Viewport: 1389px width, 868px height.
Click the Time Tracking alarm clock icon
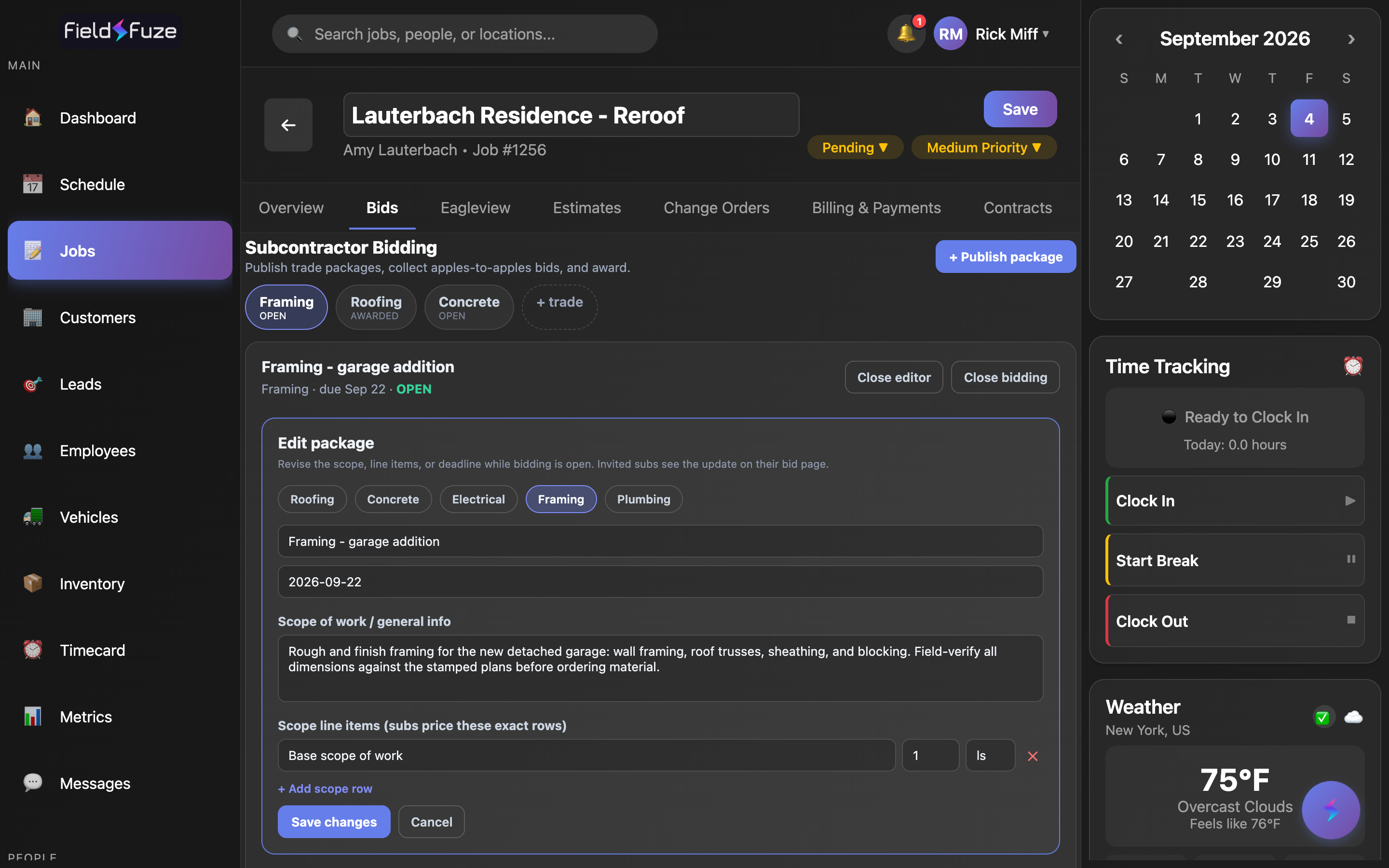(x=1353, y=366)
